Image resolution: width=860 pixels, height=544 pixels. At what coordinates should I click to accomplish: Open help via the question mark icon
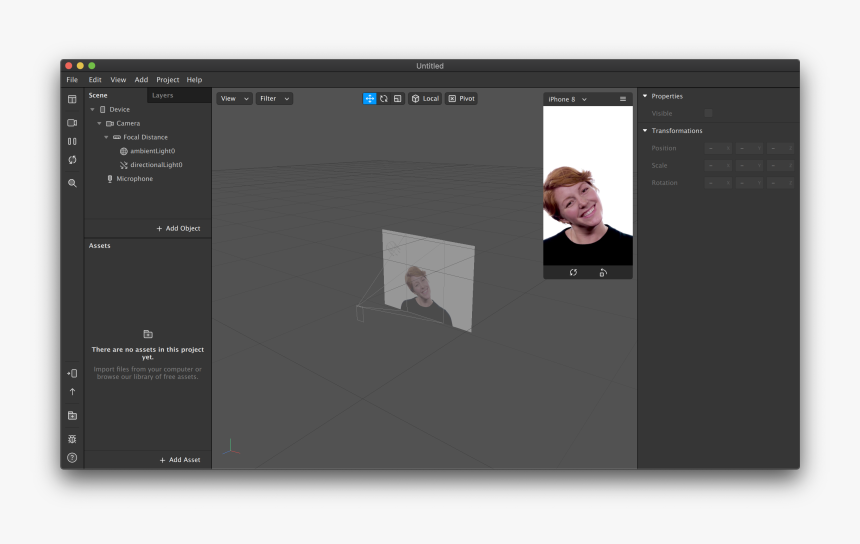click(72, 458)
